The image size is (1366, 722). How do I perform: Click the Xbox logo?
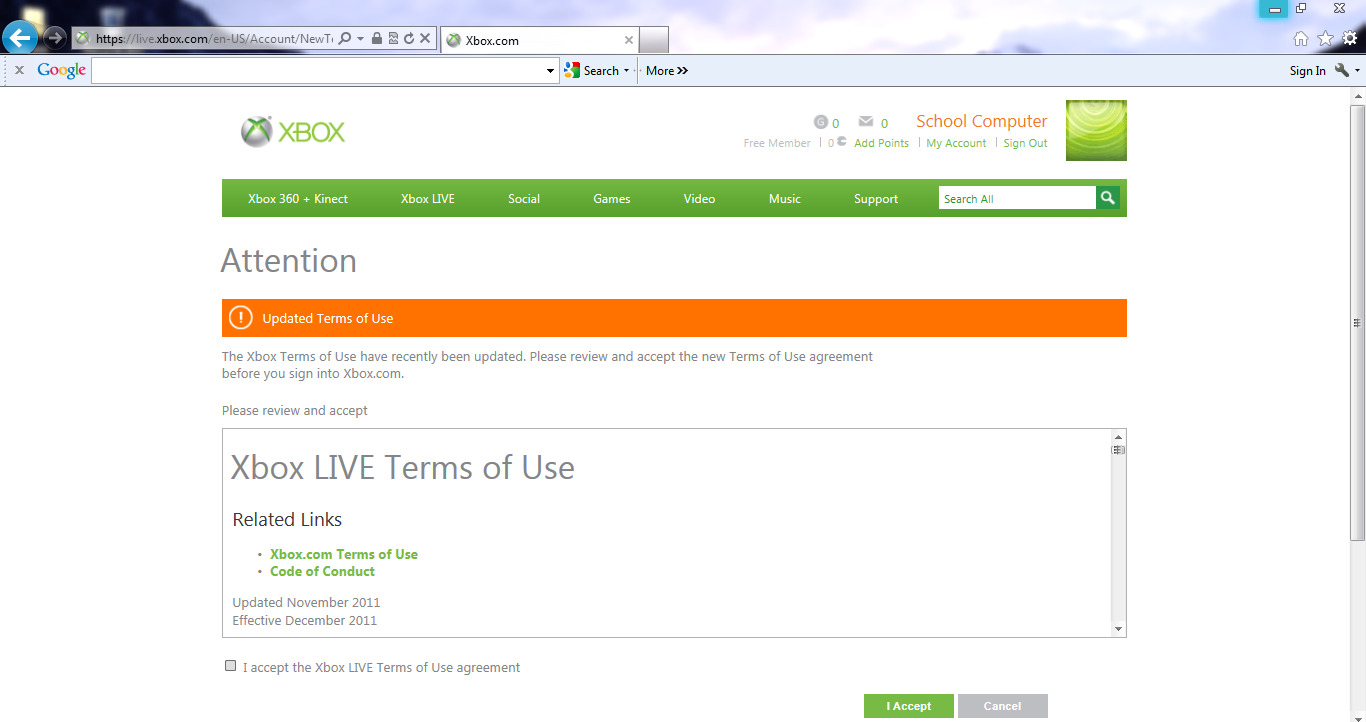point(293,132)
